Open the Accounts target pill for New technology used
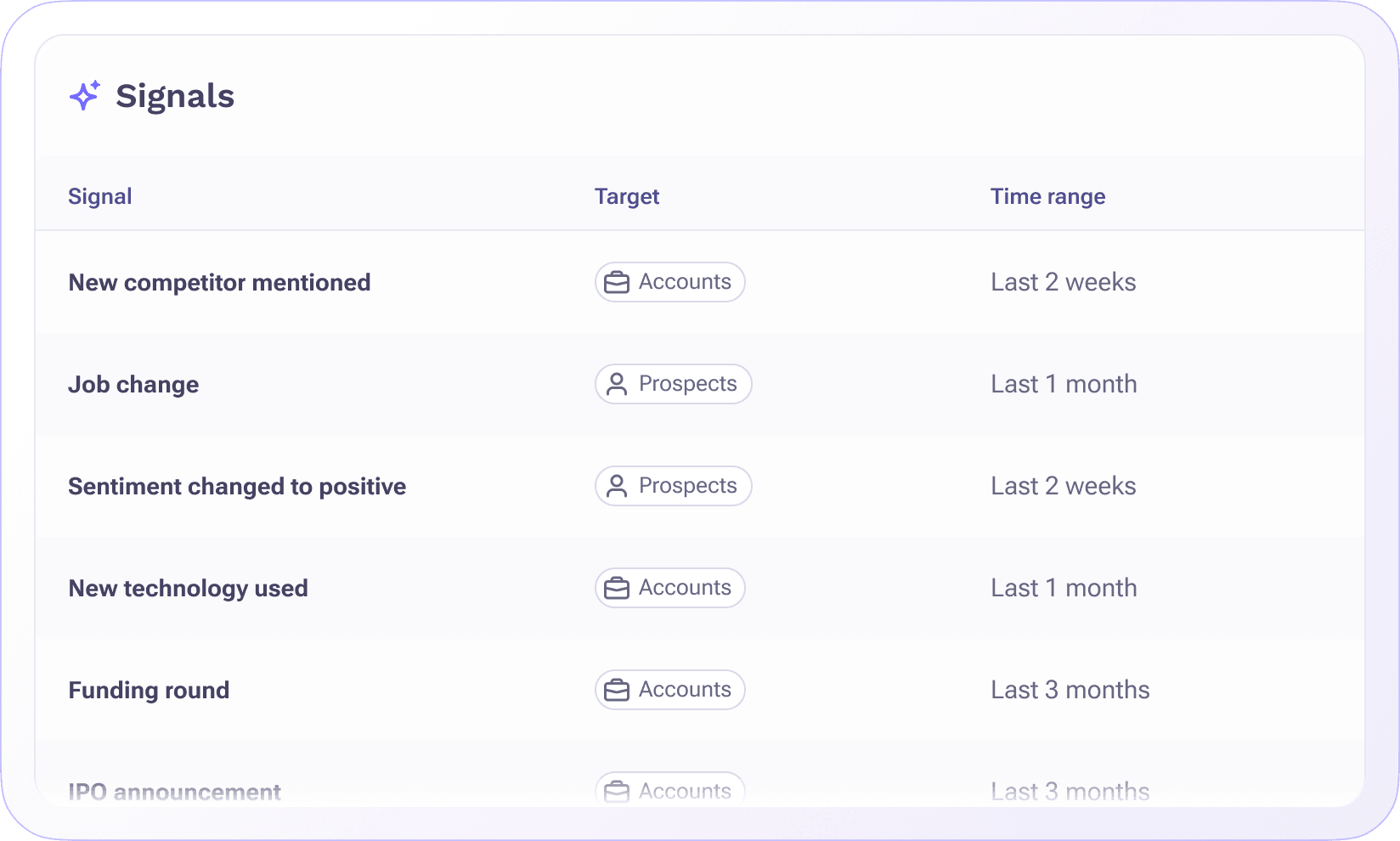The height and width of the screenshot is (841, 1400). tap(669, 587)
